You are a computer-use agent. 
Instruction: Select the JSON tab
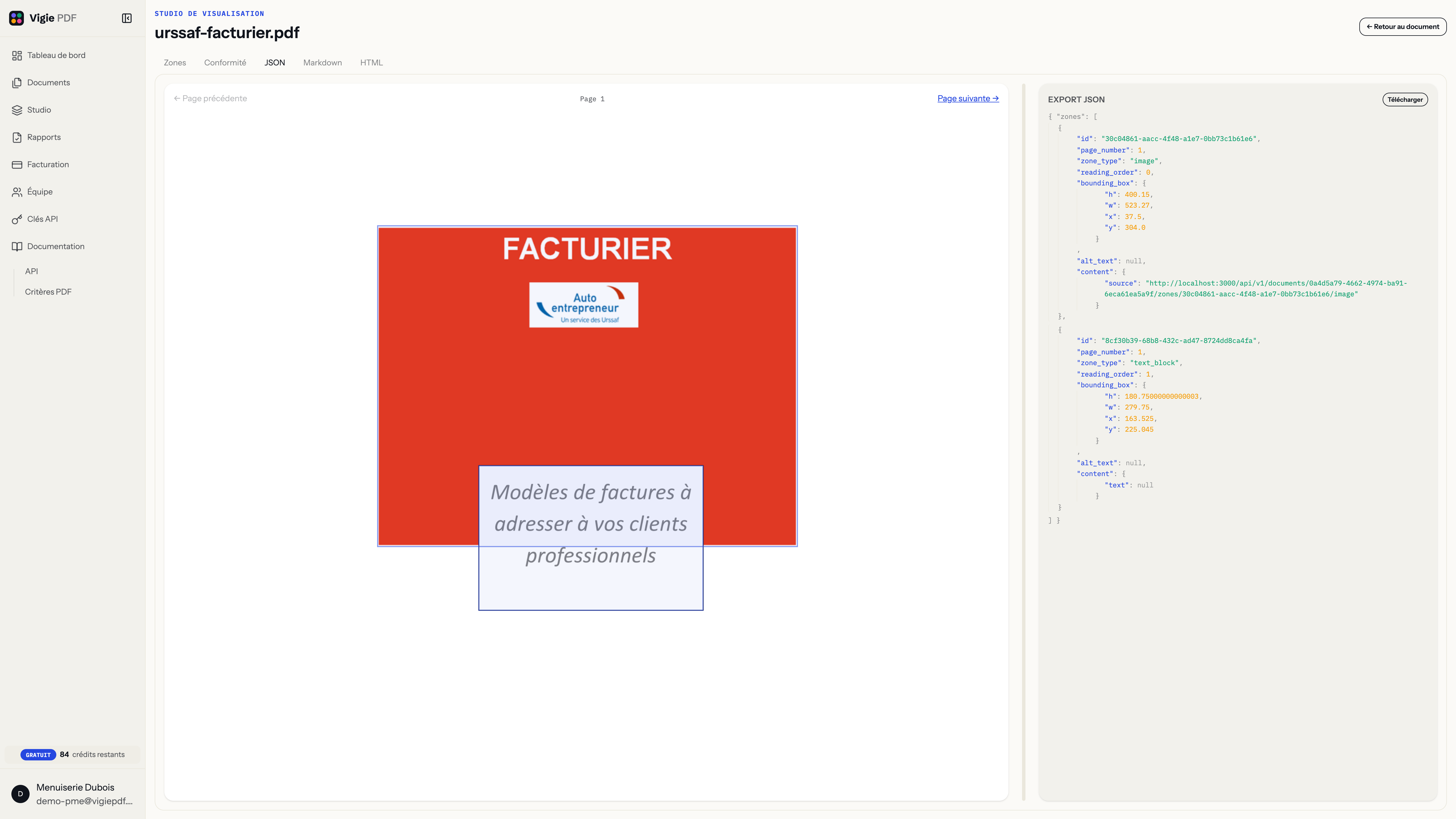click(x=275, y=63)
